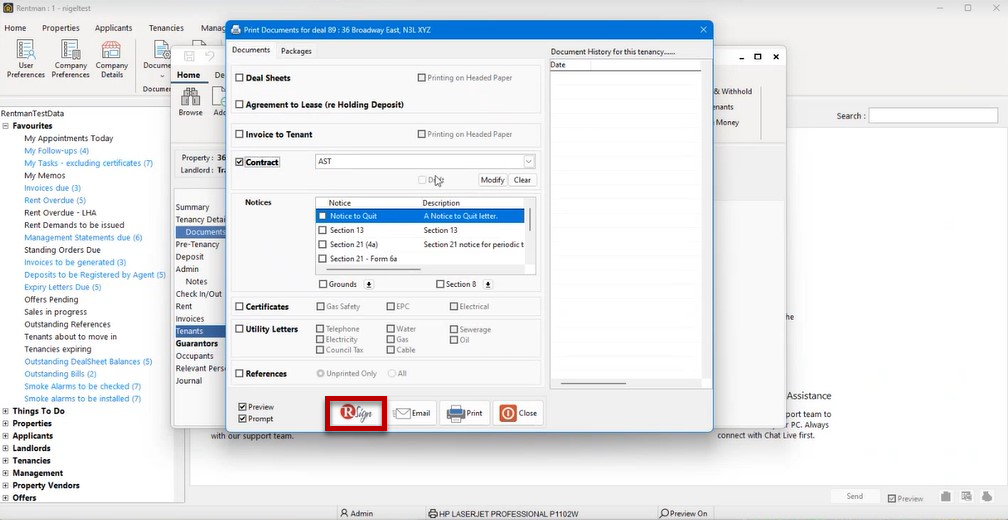Viewport: 1008px width, 520px height.
Task: Click the HP LaserJet printer status entry
Action: [504, 514]
